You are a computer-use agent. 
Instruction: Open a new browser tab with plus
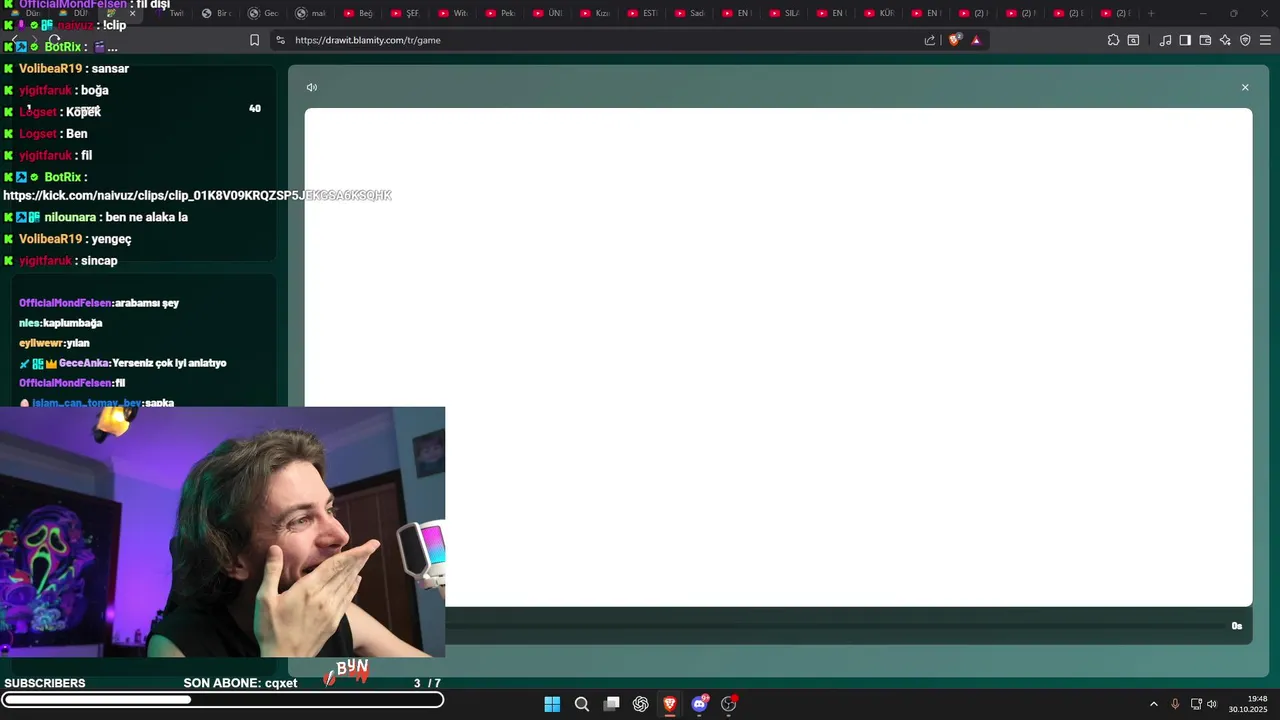tap(1151, 13)
